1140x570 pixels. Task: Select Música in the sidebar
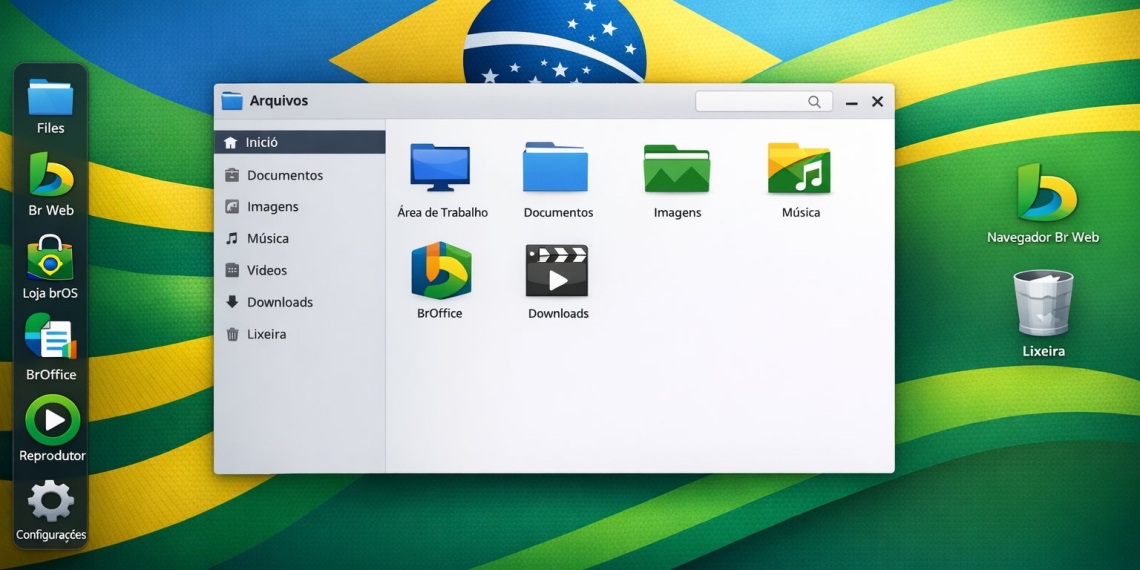300,238
